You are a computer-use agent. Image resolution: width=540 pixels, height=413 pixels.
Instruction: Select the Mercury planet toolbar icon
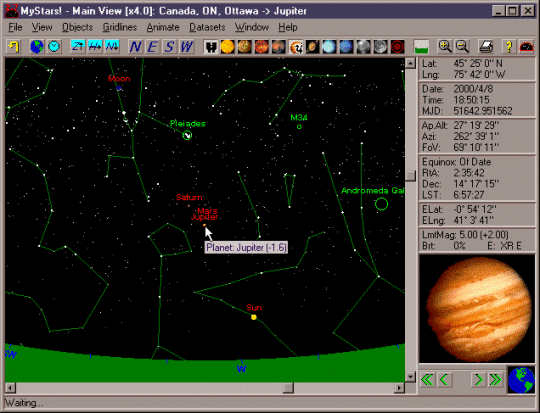tap(245, 47)
